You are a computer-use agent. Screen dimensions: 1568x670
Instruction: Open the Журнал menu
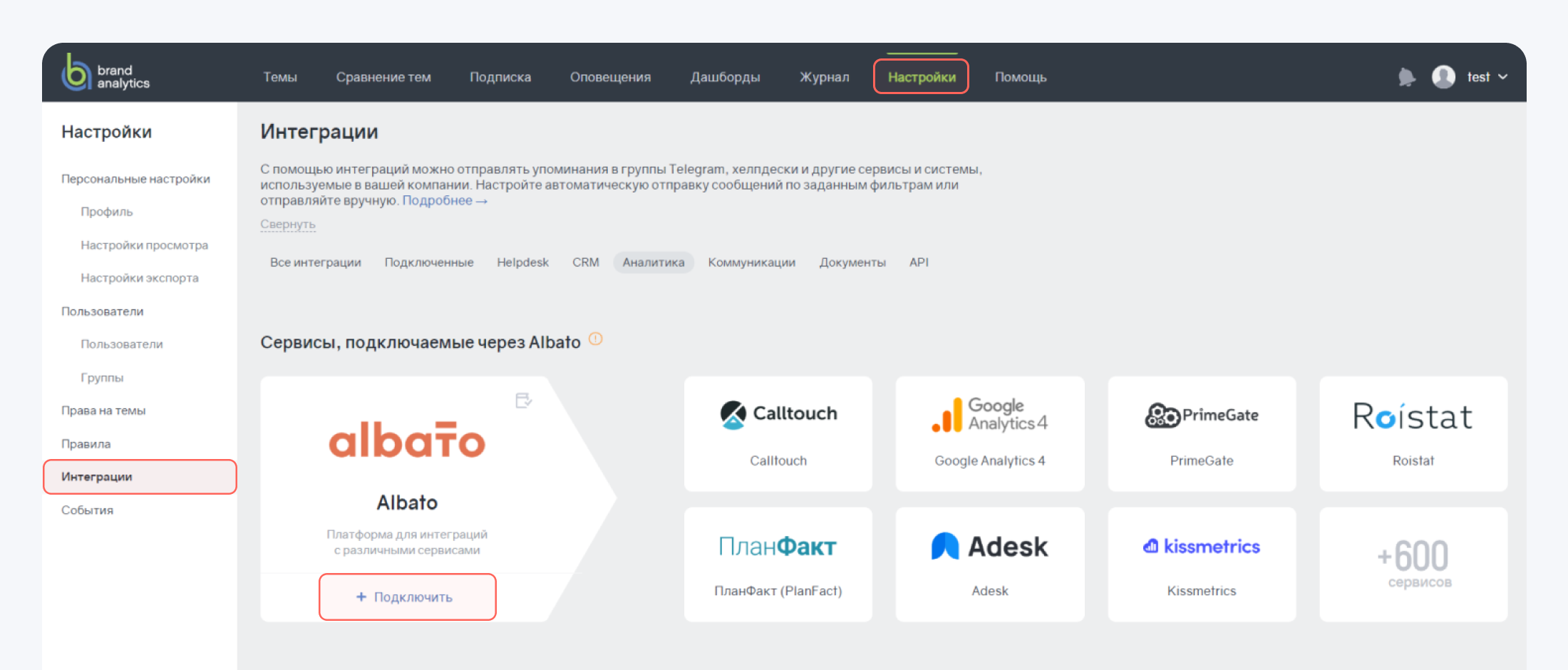click(x=825, y=77)
